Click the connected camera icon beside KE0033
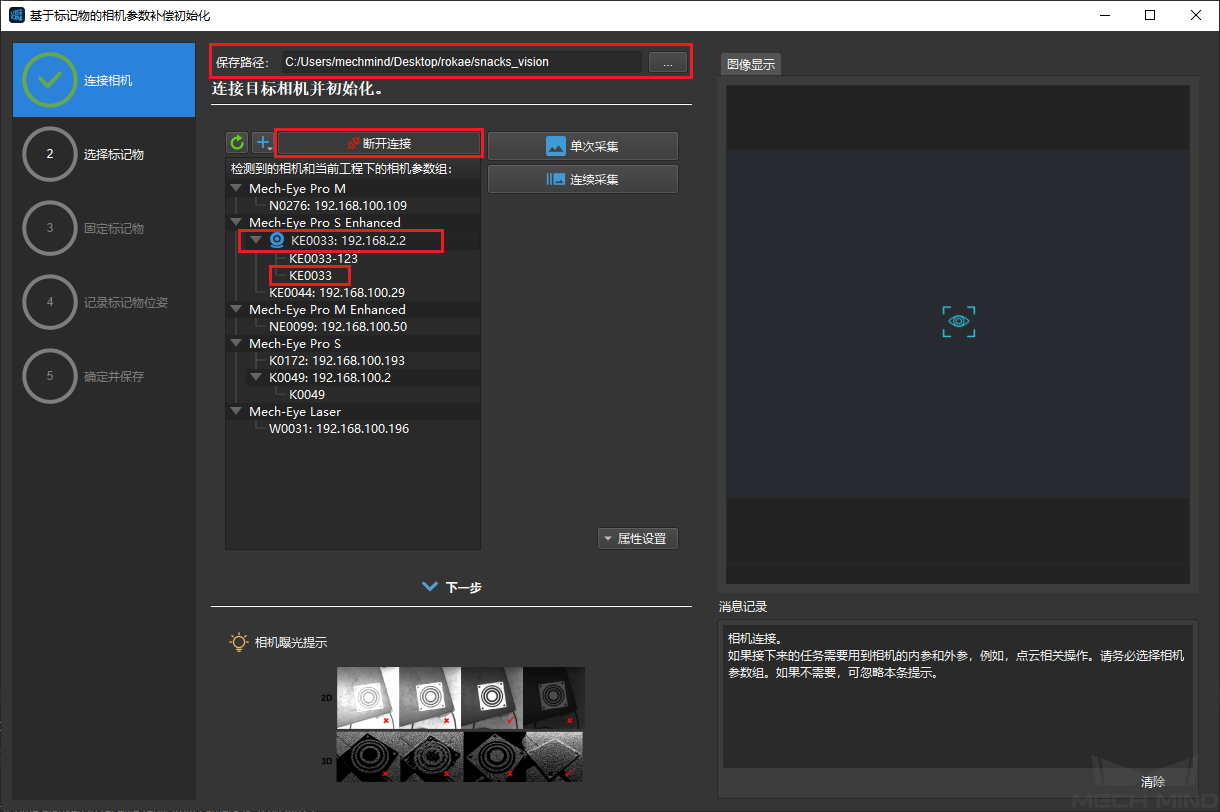The height and width of the screenshot is (812, 1220). pyautogui.click(x=277, y=240)
